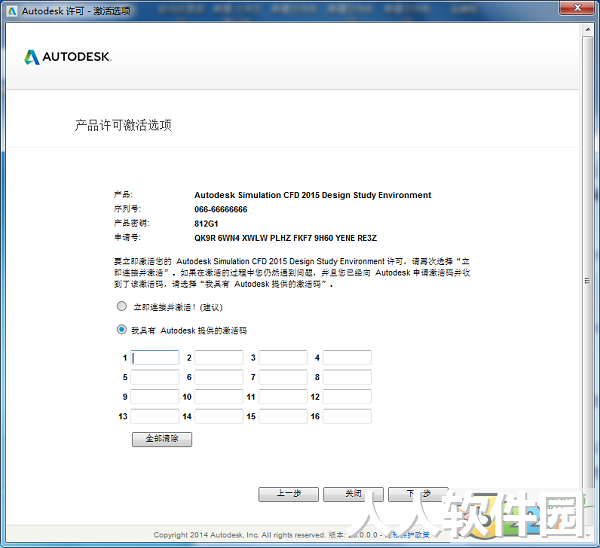Click activation code field 16

pyautogui.click(x=347, y=416)
